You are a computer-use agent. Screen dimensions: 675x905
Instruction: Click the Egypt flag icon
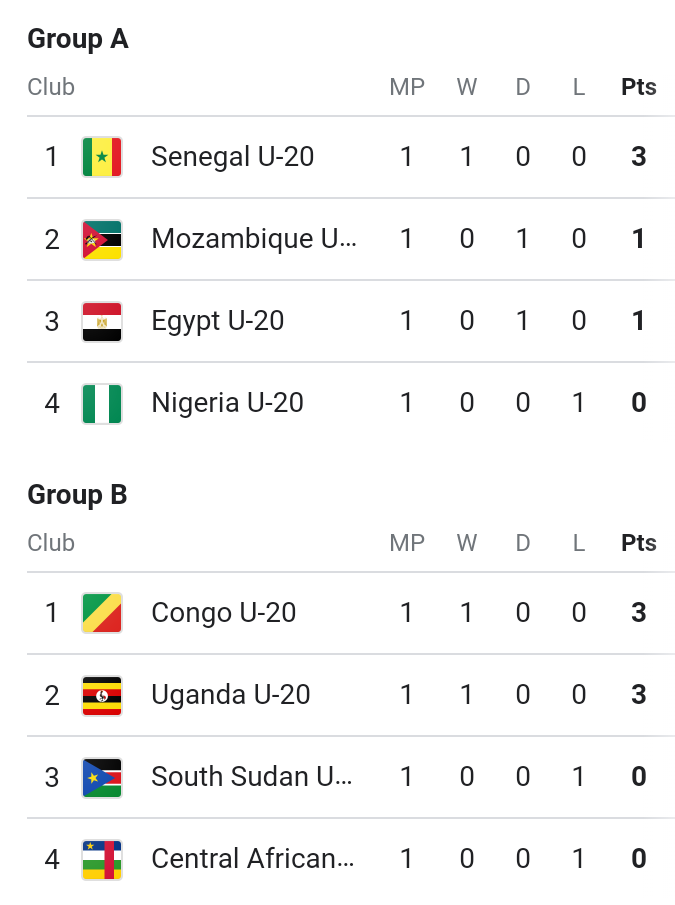click(x=102, y=321)
